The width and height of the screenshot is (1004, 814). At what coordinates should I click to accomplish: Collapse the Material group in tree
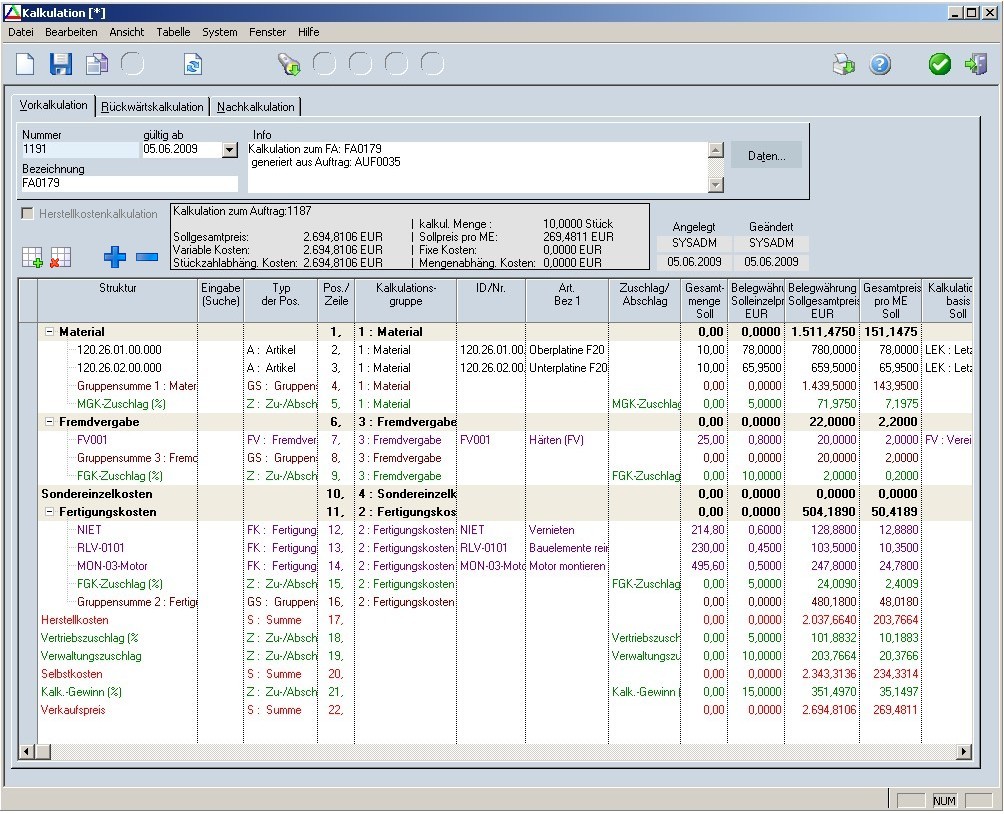tap(49, 332)
